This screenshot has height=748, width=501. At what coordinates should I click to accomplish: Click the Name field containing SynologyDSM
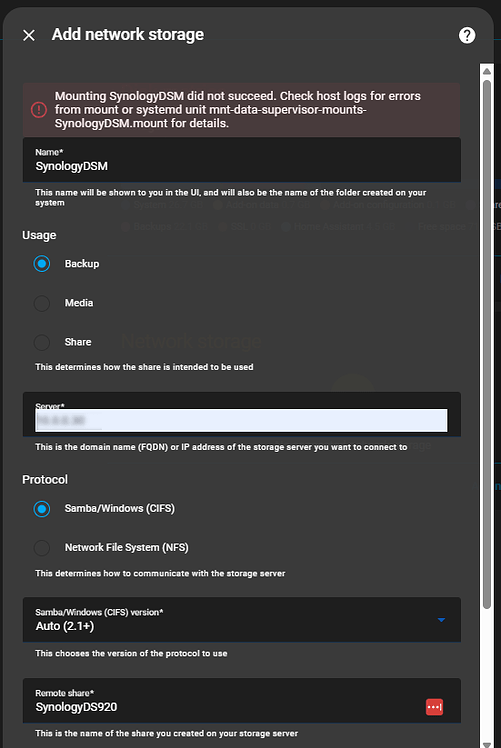click(x=242, y=160)
